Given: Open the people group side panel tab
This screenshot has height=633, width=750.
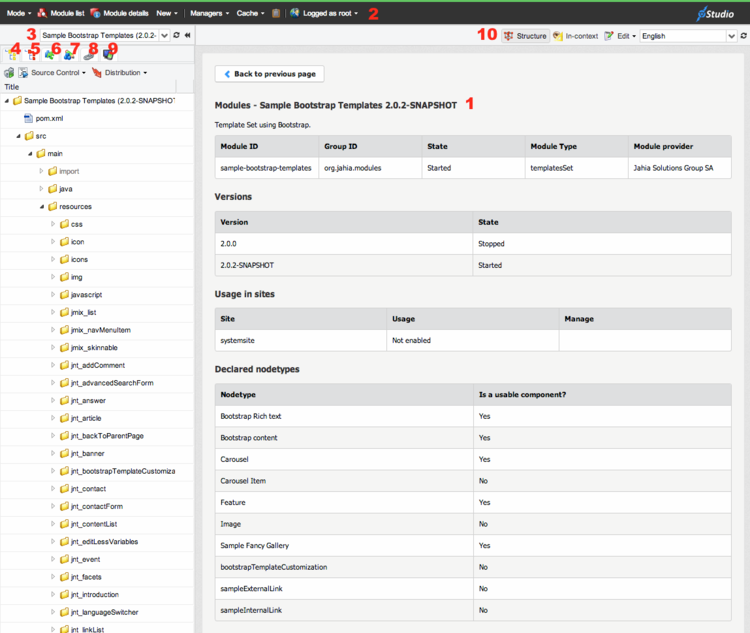Looking at the screenshot, I should tap(69, 56).
